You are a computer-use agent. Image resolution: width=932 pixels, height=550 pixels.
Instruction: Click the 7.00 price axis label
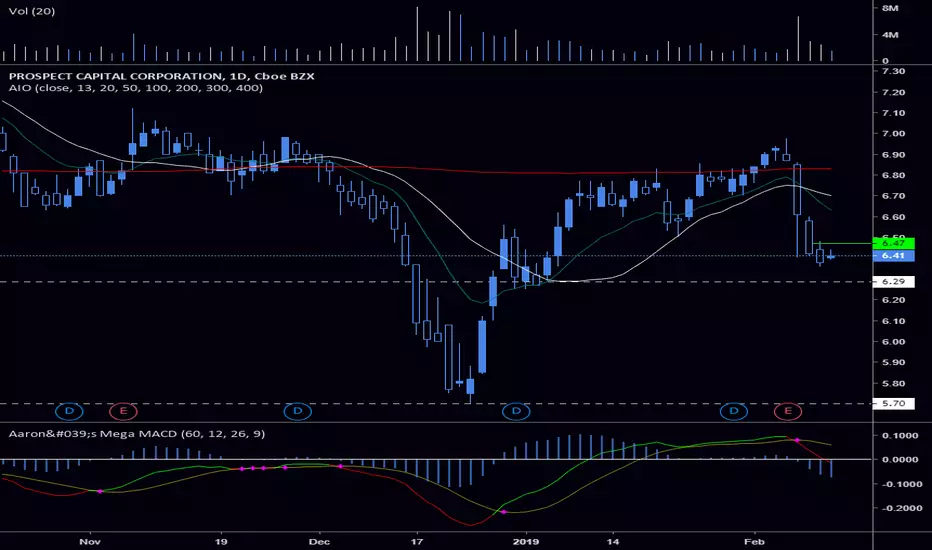coord(893,134)
